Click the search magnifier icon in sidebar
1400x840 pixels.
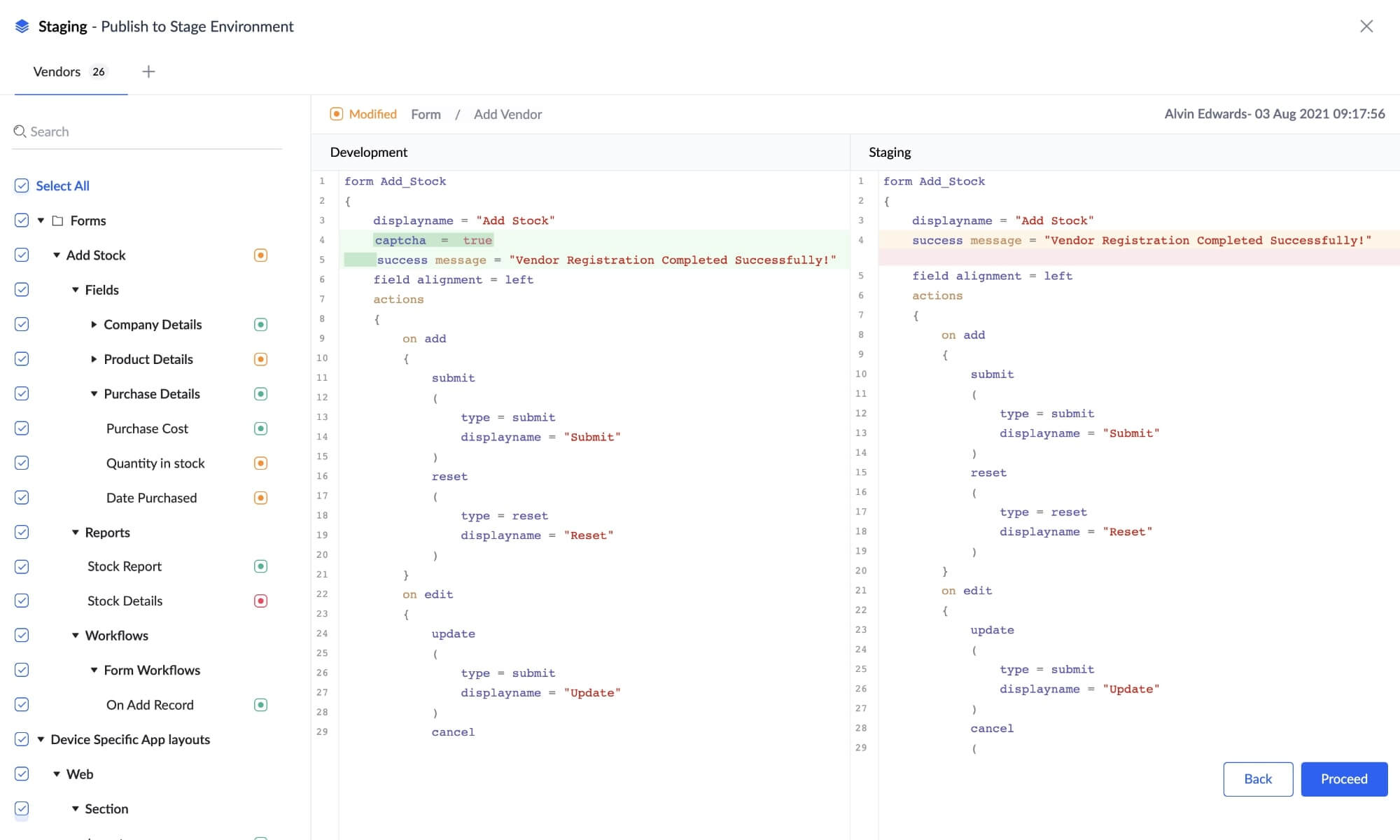[x=20, y=132]
